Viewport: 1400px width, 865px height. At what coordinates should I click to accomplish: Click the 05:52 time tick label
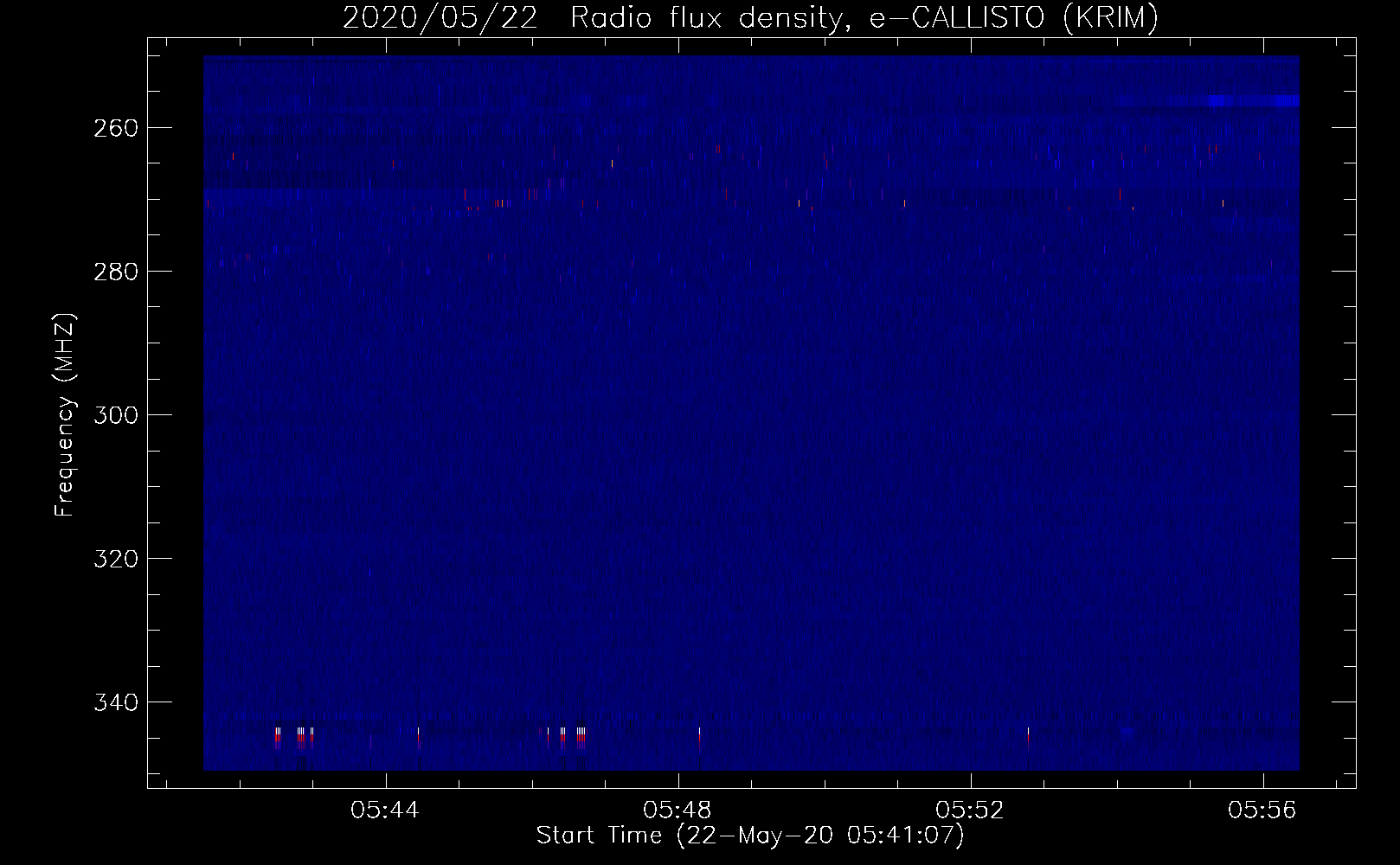[971, 811]
